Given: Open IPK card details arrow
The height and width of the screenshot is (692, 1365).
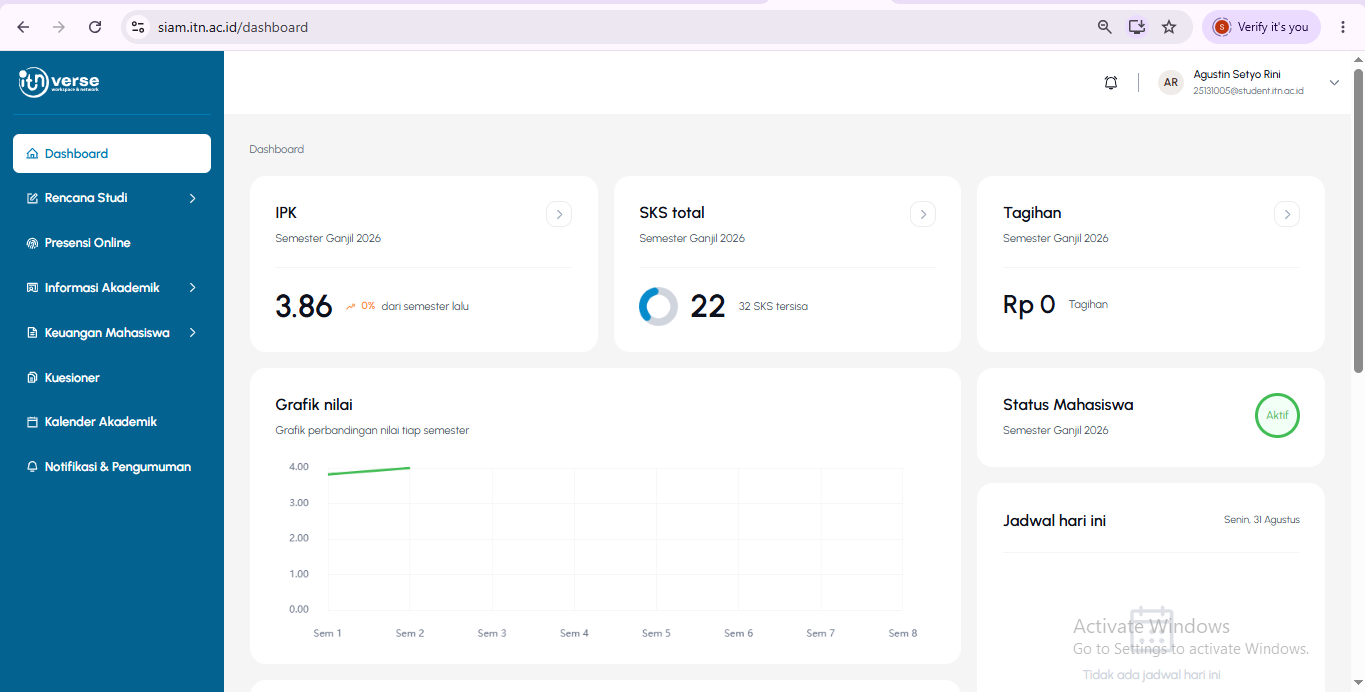Looking at the screenshot, I should point(559,214).
